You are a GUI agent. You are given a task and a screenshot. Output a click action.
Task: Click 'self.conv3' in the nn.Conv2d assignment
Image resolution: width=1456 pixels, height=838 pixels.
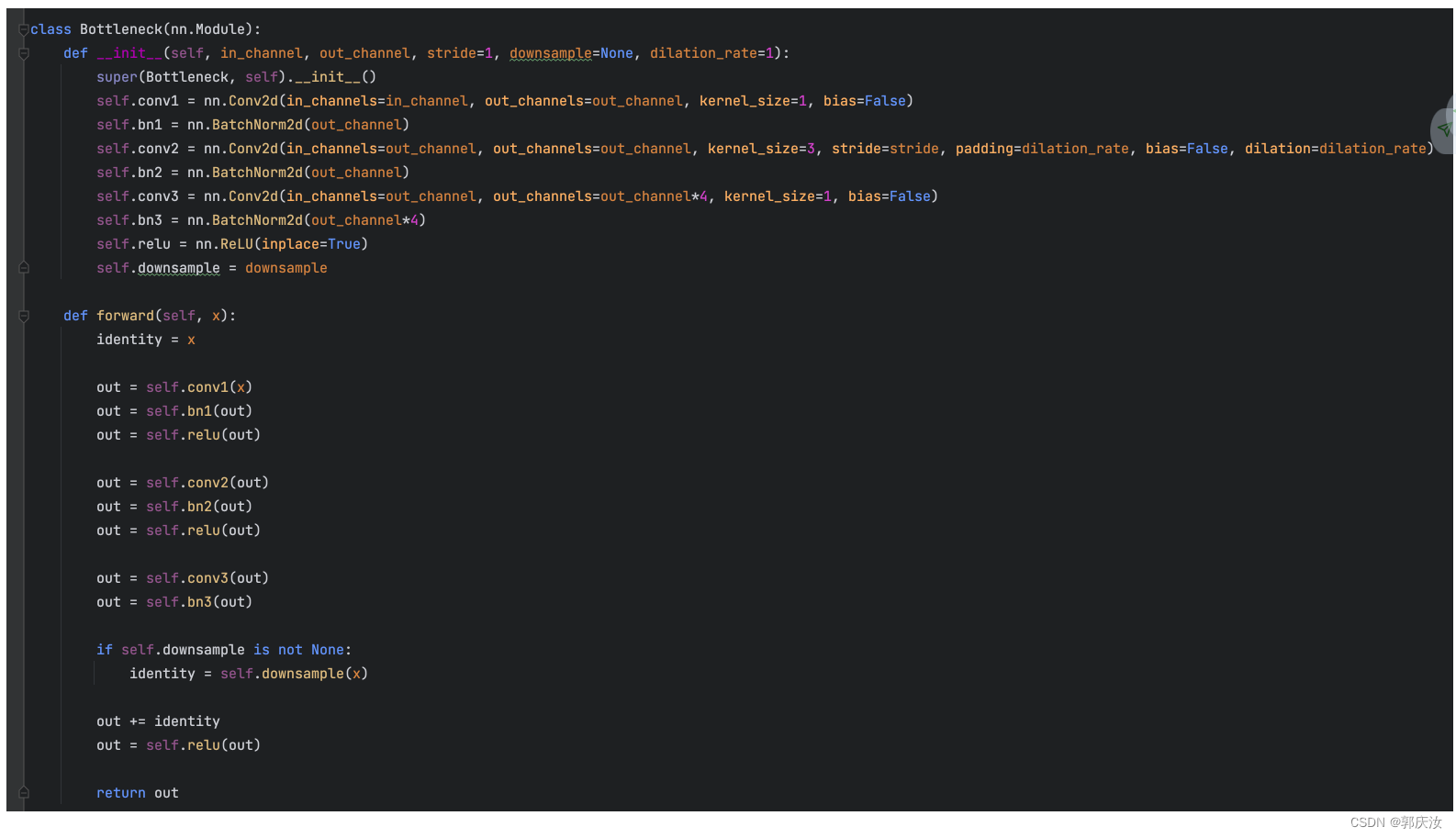138,196
